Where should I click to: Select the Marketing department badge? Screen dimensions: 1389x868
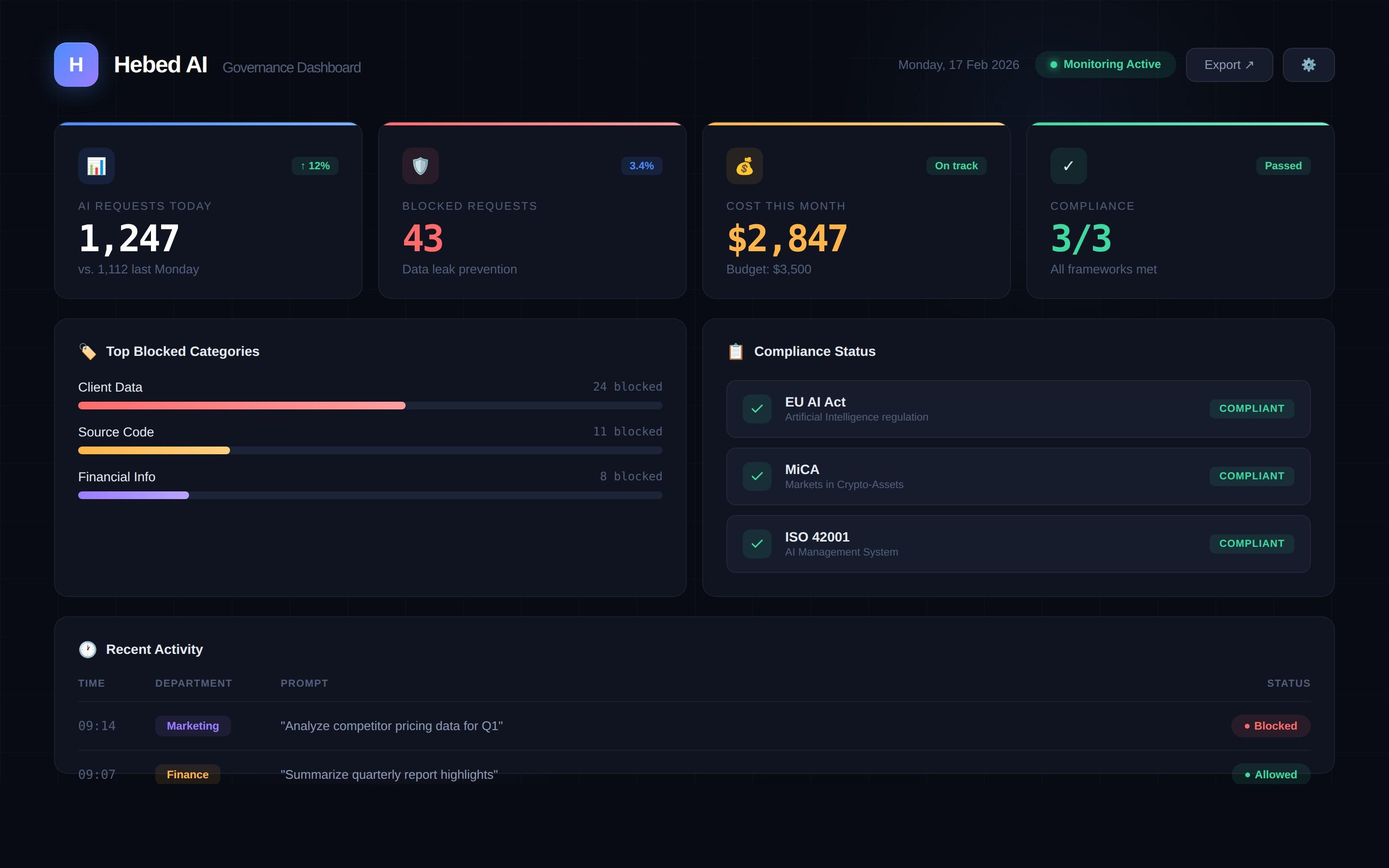(193, 726)
